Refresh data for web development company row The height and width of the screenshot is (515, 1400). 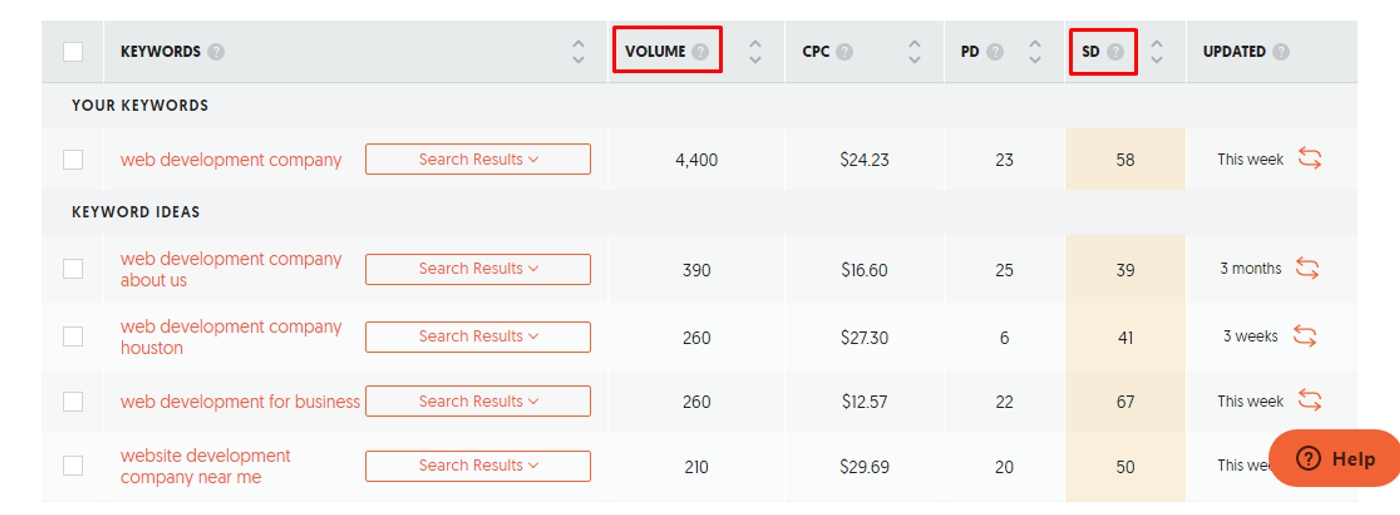click(1310, 158)
